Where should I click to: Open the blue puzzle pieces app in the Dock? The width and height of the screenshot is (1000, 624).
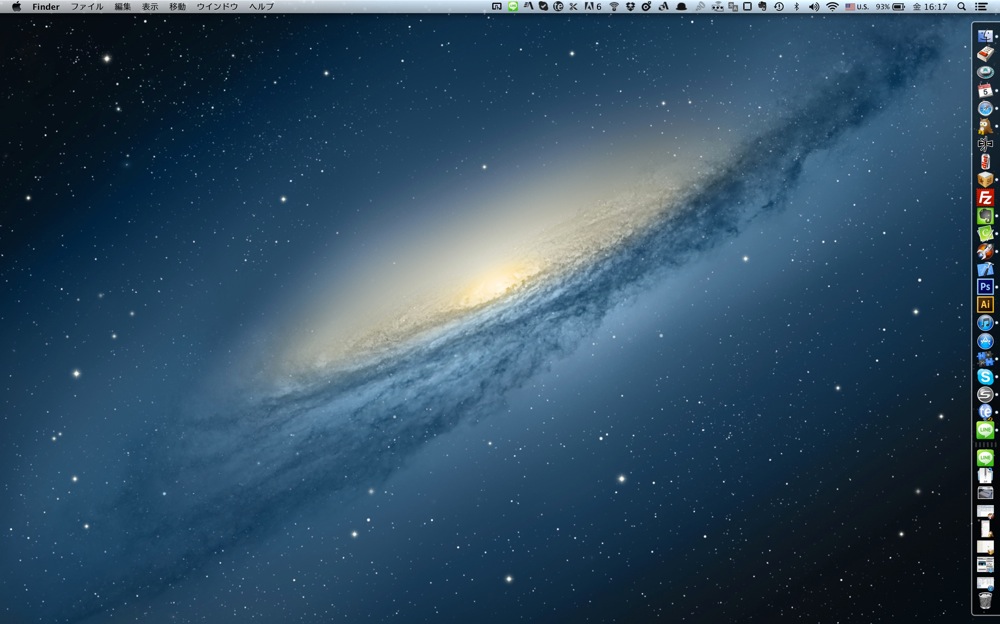click(x=985, y=358)
